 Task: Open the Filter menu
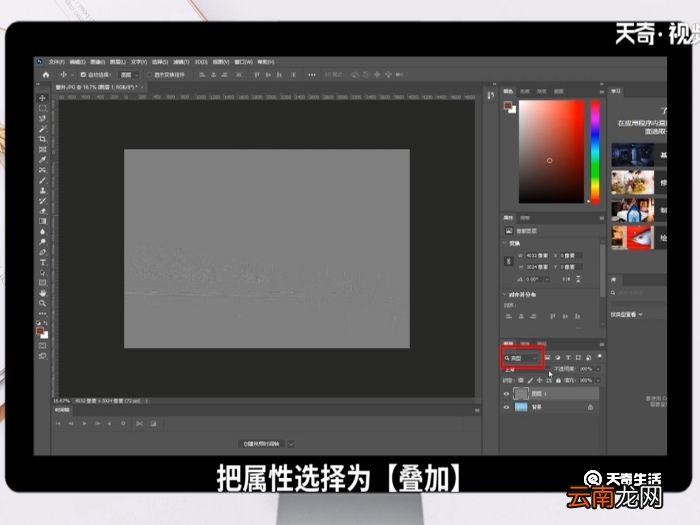[x=181, y=62]
